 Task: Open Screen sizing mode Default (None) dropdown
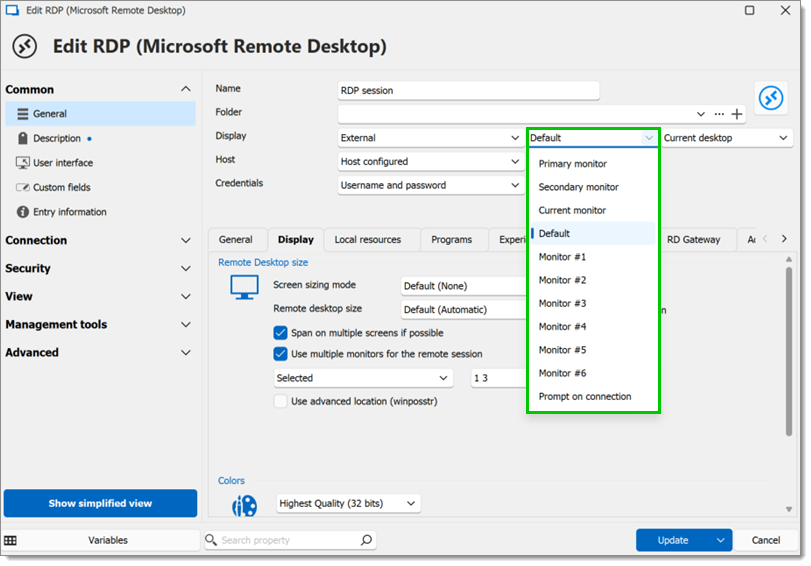tap(463, 286)
